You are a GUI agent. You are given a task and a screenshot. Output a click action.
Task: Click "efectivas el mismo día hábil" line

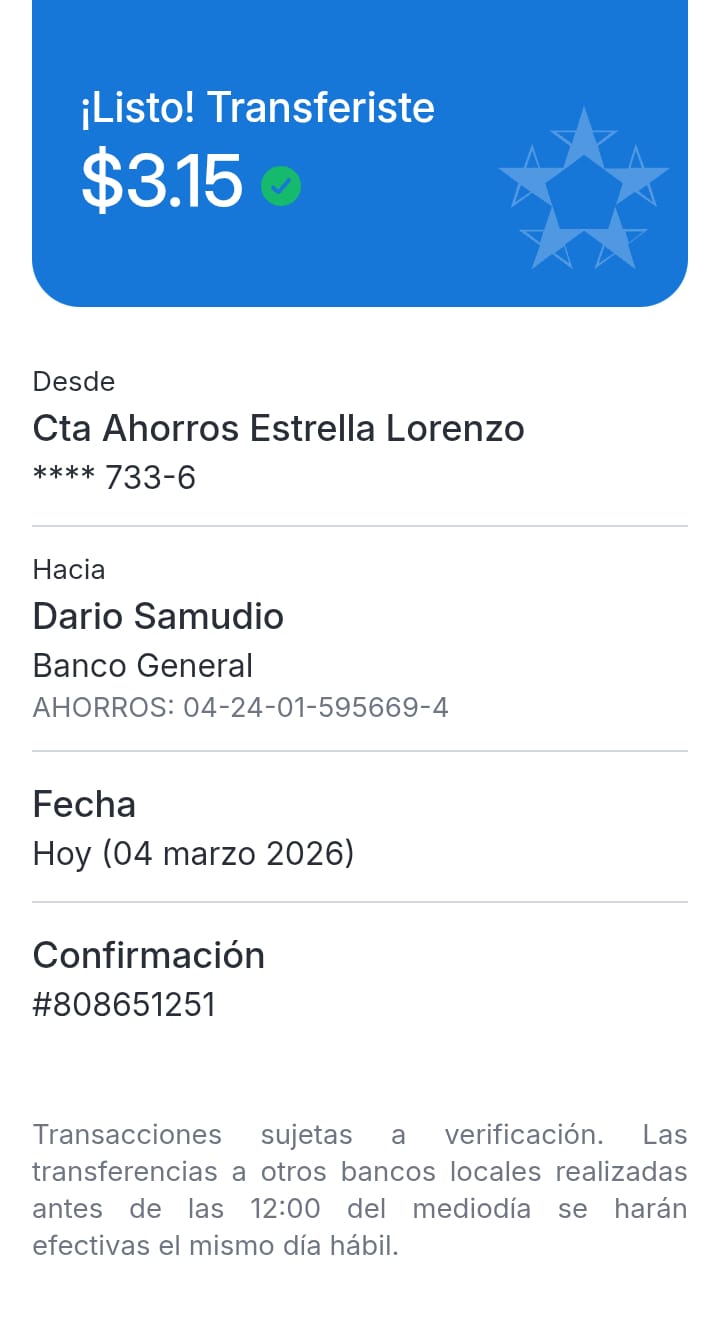215,1246
